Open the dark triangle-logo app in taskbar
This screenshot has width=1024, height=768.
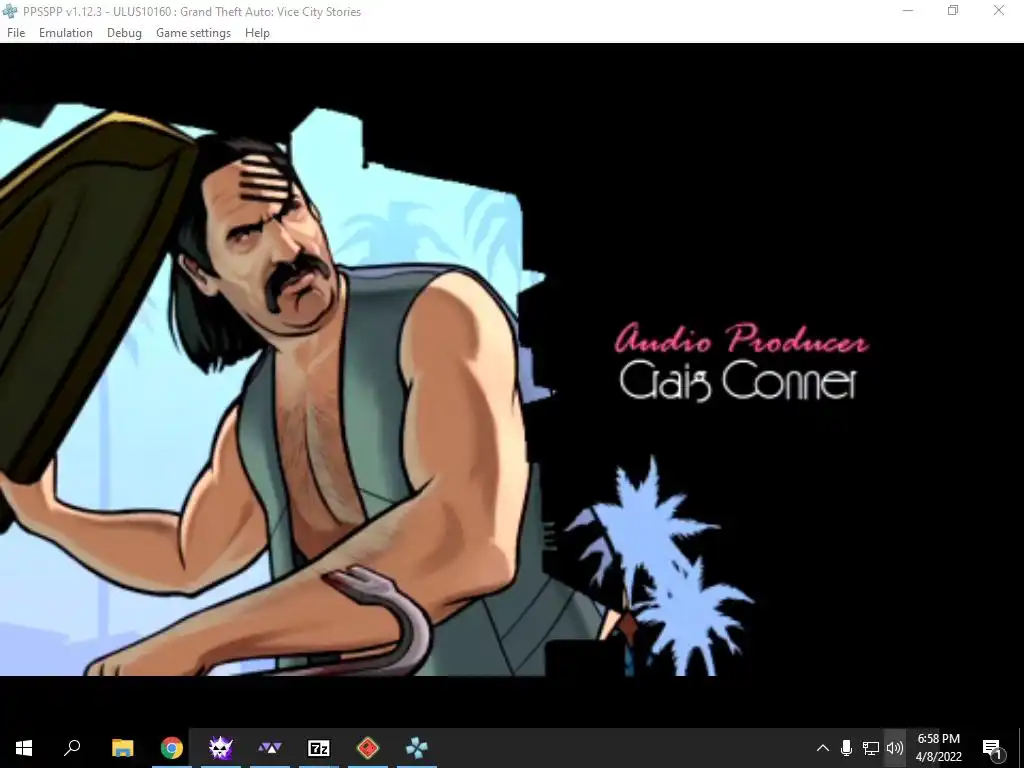click(270, 748)
